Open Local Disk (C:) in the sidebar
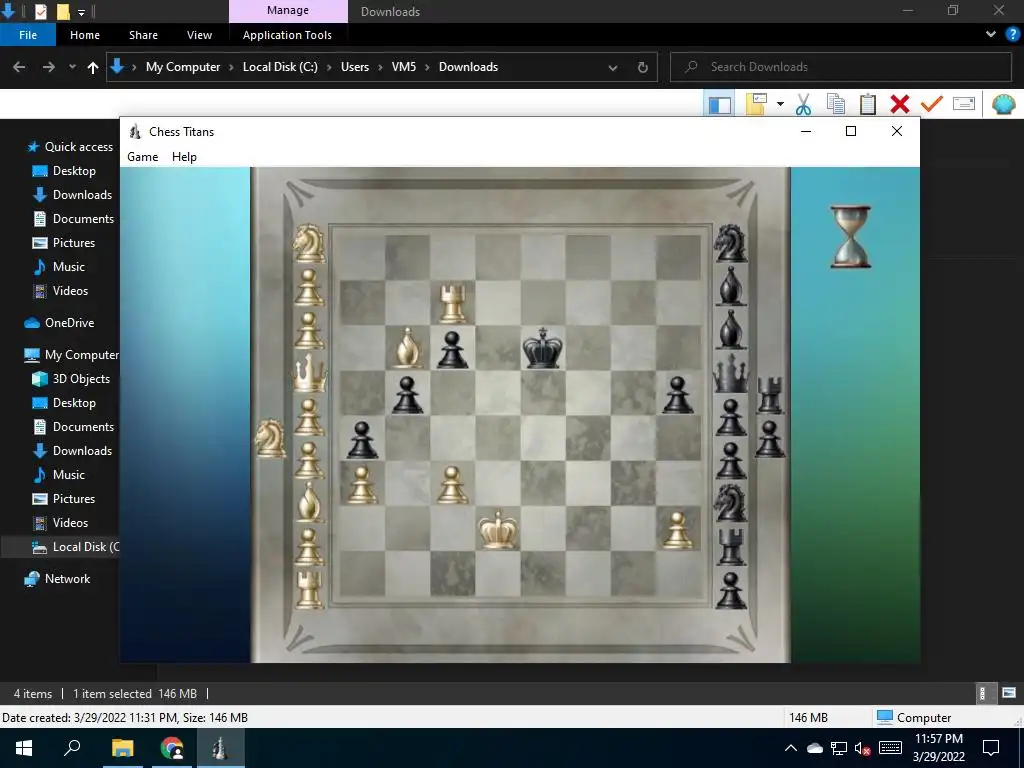 (76, 547)
